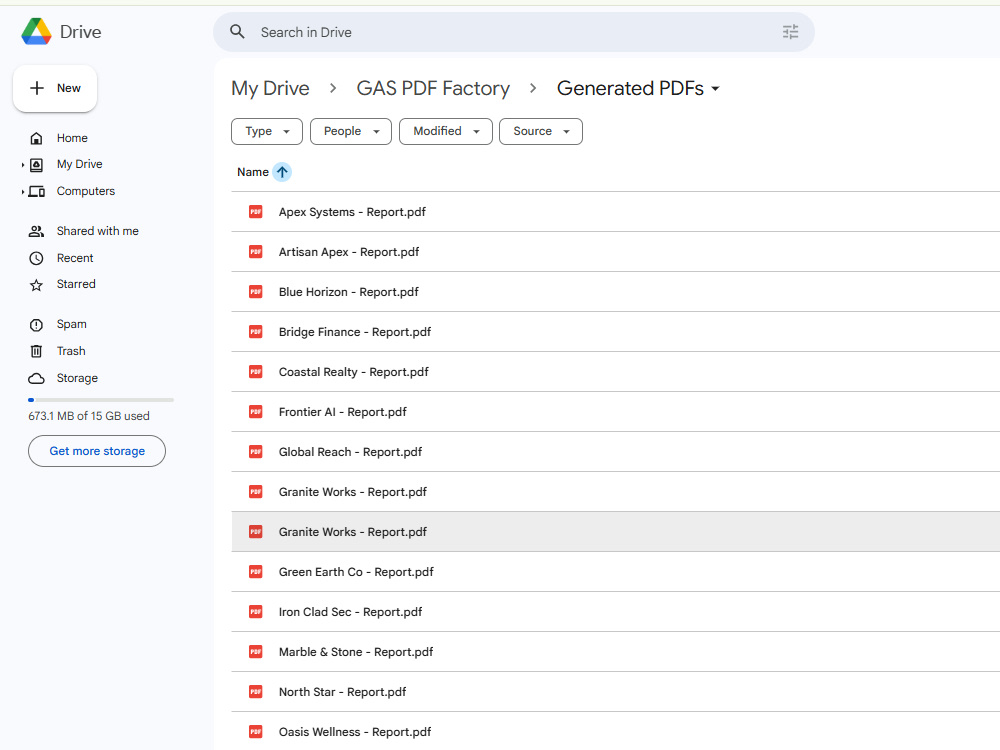Open the Generated PDFs folder dropdown

tap(716, 89)
